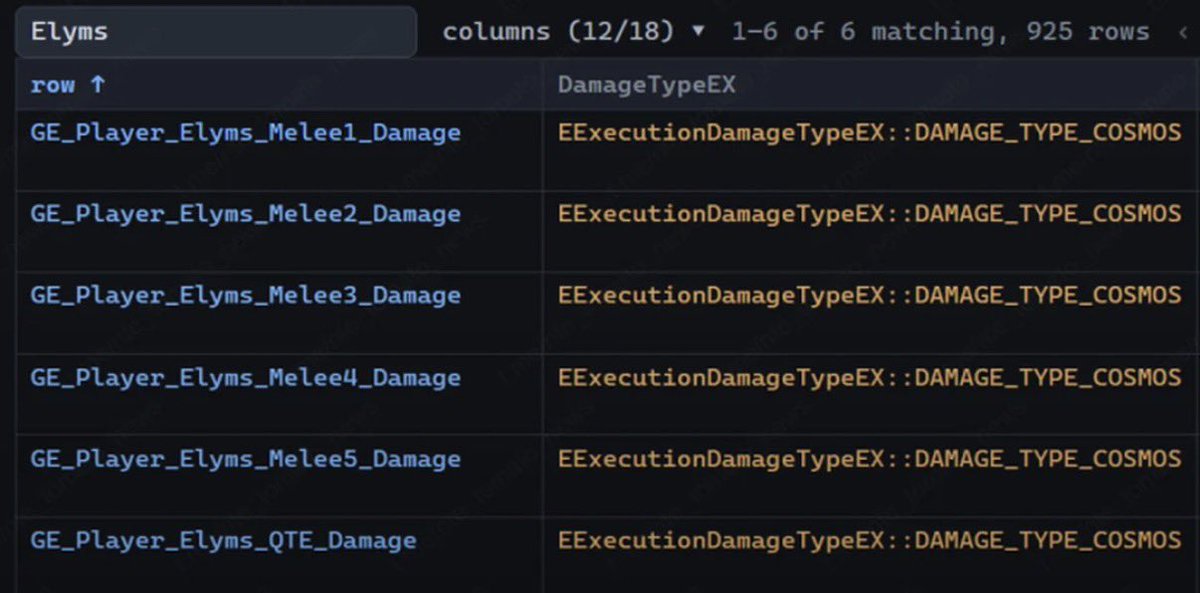Click the matching rows count text

coord(940,32)
